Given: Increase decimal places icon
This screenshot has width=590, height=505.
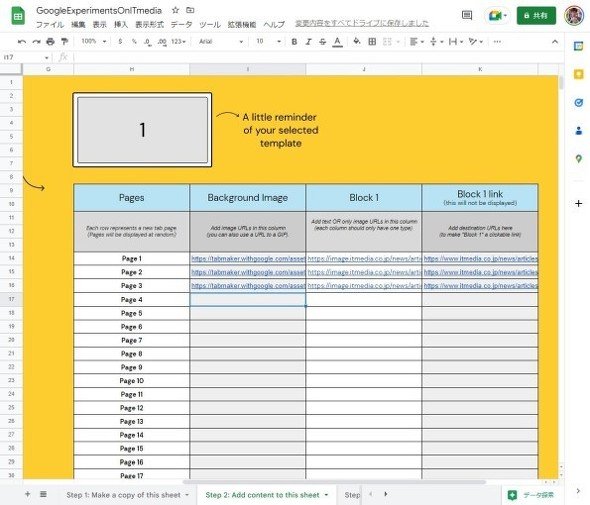Looking at the screenshot, I should point(162,42).
